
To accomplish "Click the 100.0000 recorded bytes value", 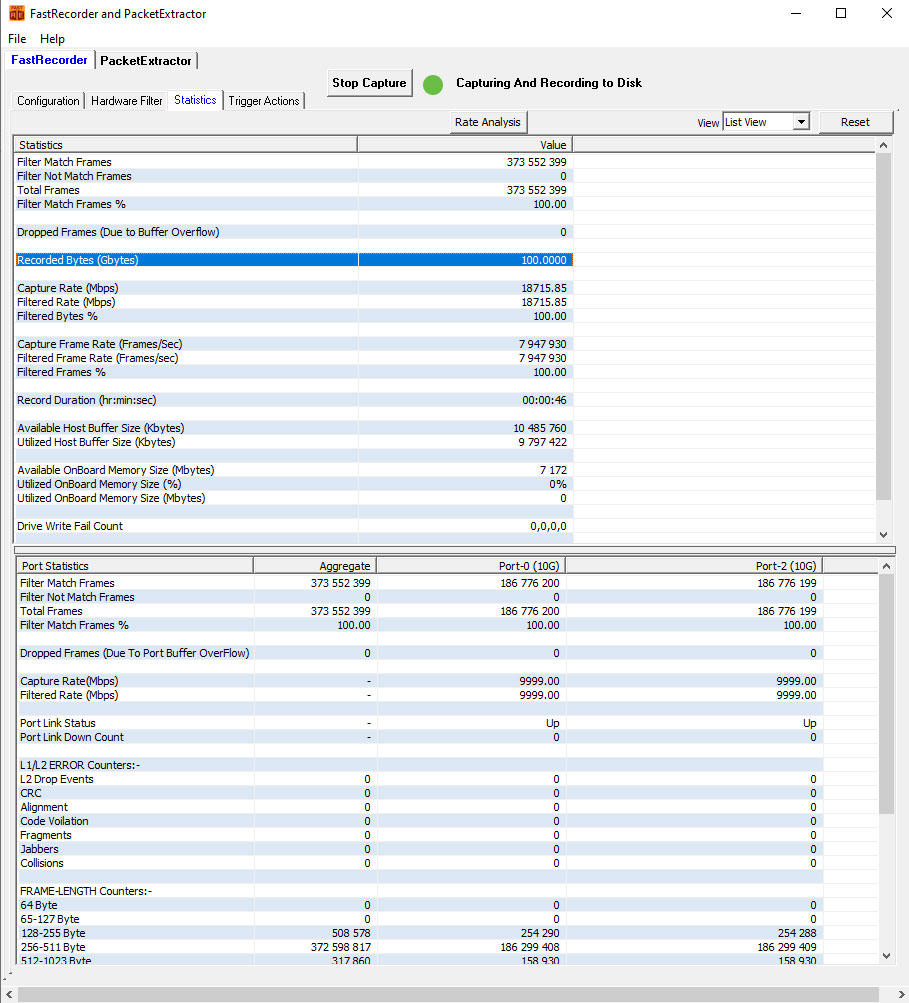I will tap(544, 260).
